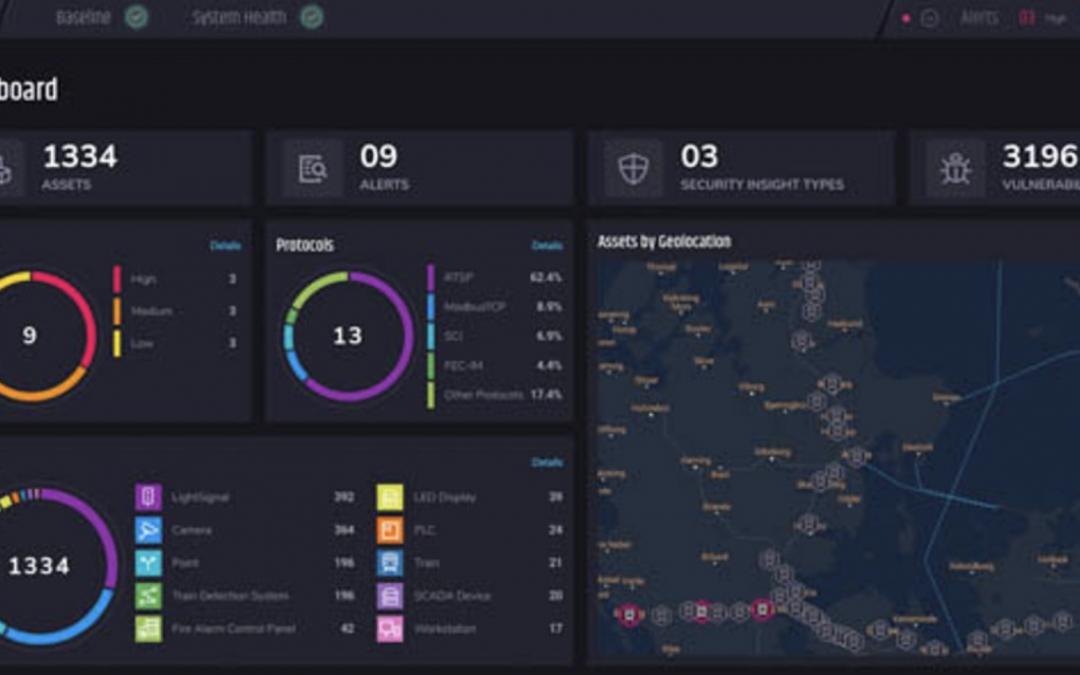
Task: Click the Alerts counter in top bar
Action: [x=1025, y=18]
